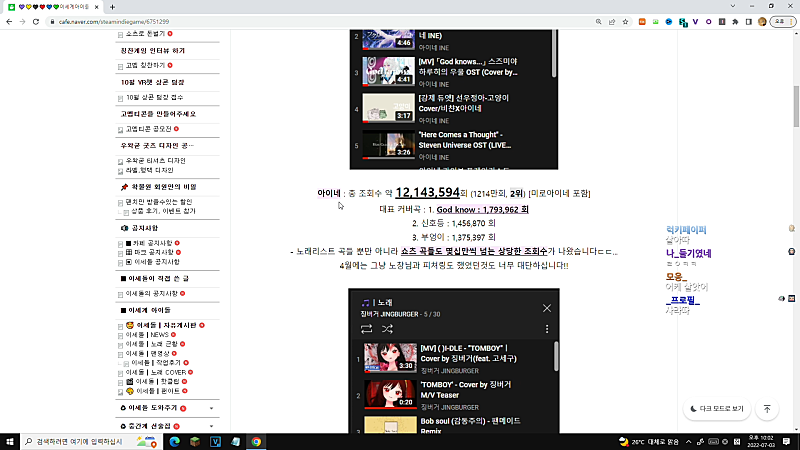Viewport: 800px width, 450px height.
Task: Open 우왁굳 티셔츠 디자인 board
Action: [x=156, y=161]
